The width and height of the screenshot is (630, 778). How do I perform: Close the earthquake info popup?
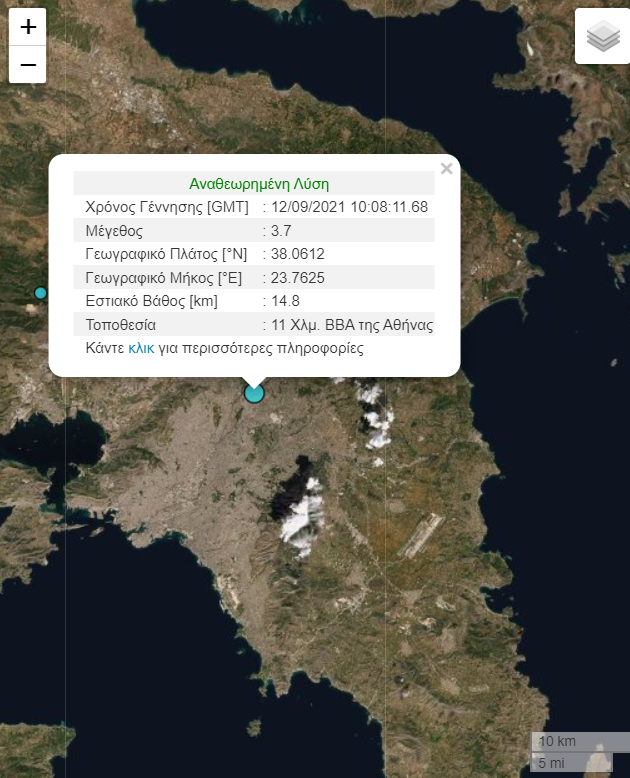(x=446, y=169)
